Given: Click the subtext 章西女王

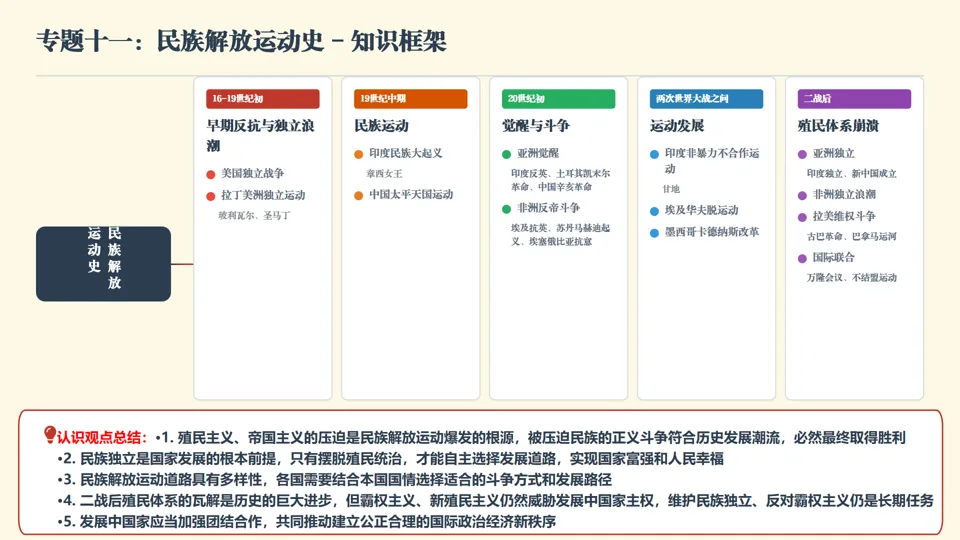Looking at the screenshot, I should pos(384,174).
